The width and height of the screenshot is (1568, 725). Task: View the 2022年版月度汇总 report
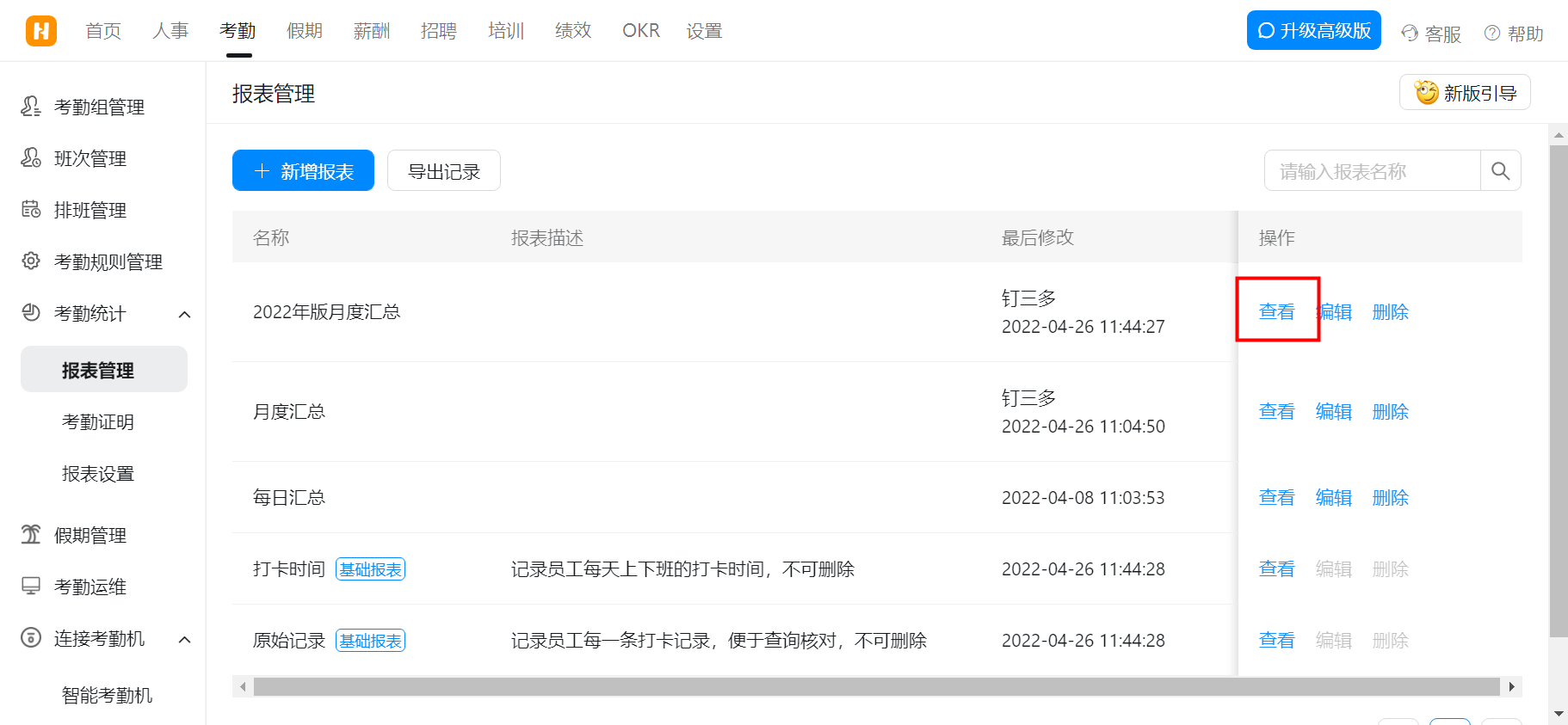1276,311
